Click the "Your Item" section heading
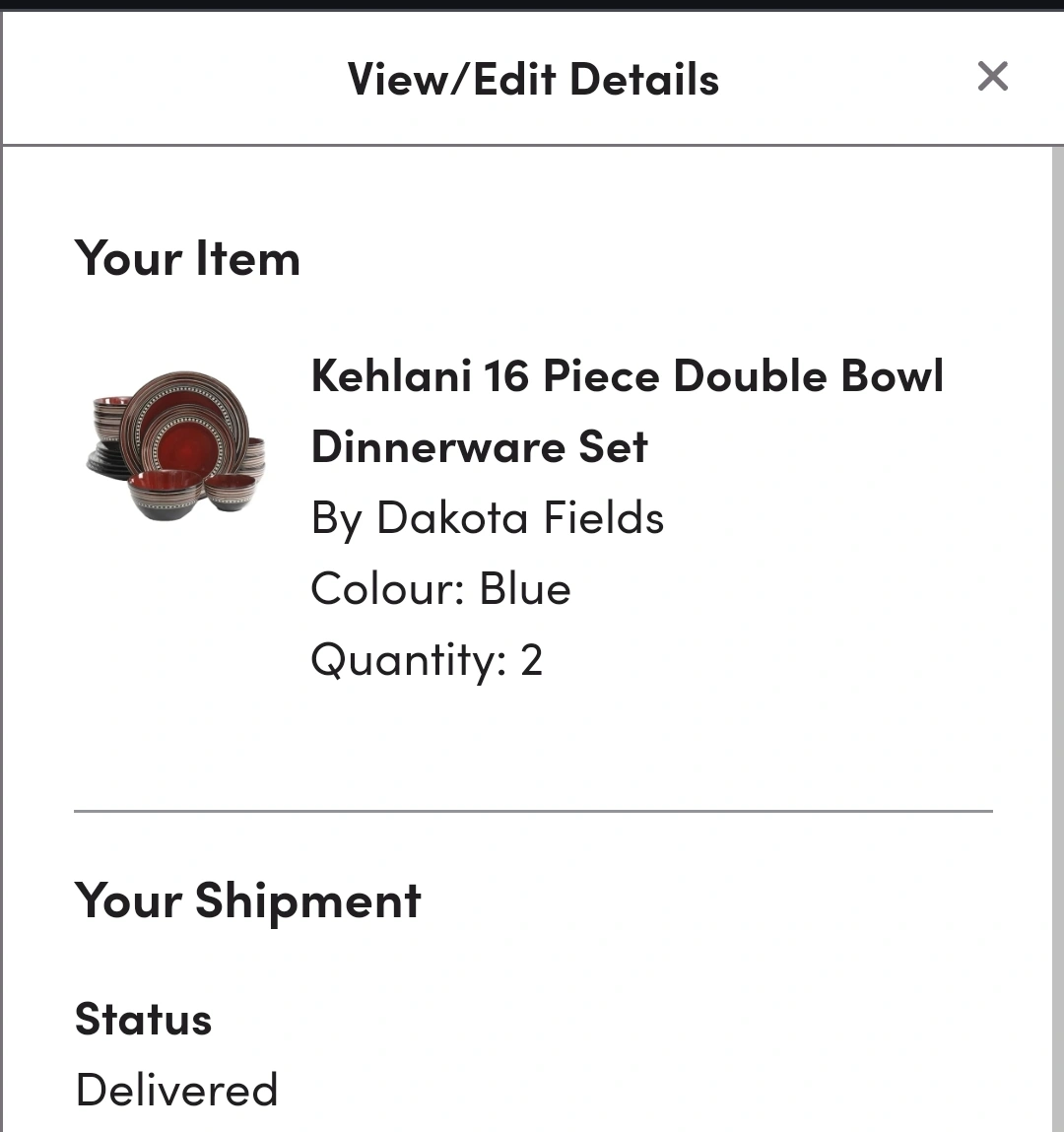 (187, 258)
